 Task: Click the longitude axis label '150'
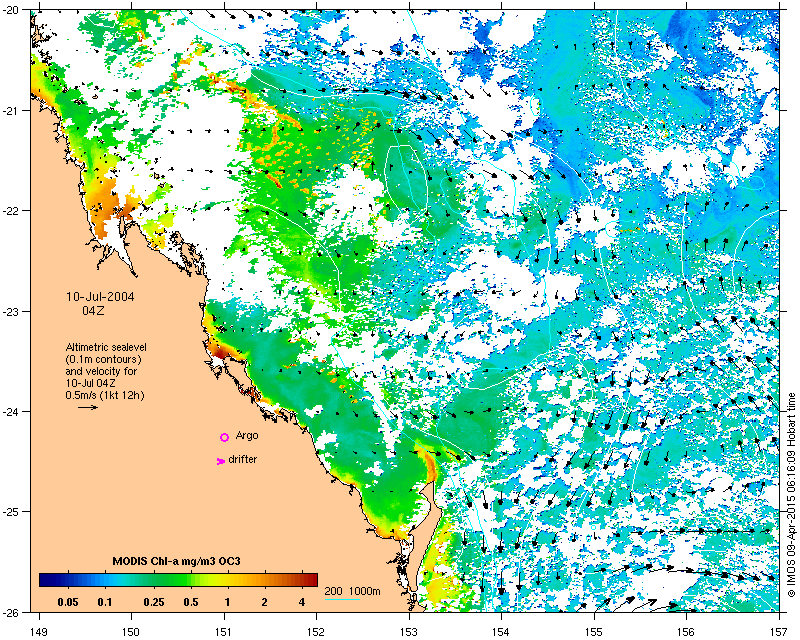pyautogui.click(x=131, y=632)
